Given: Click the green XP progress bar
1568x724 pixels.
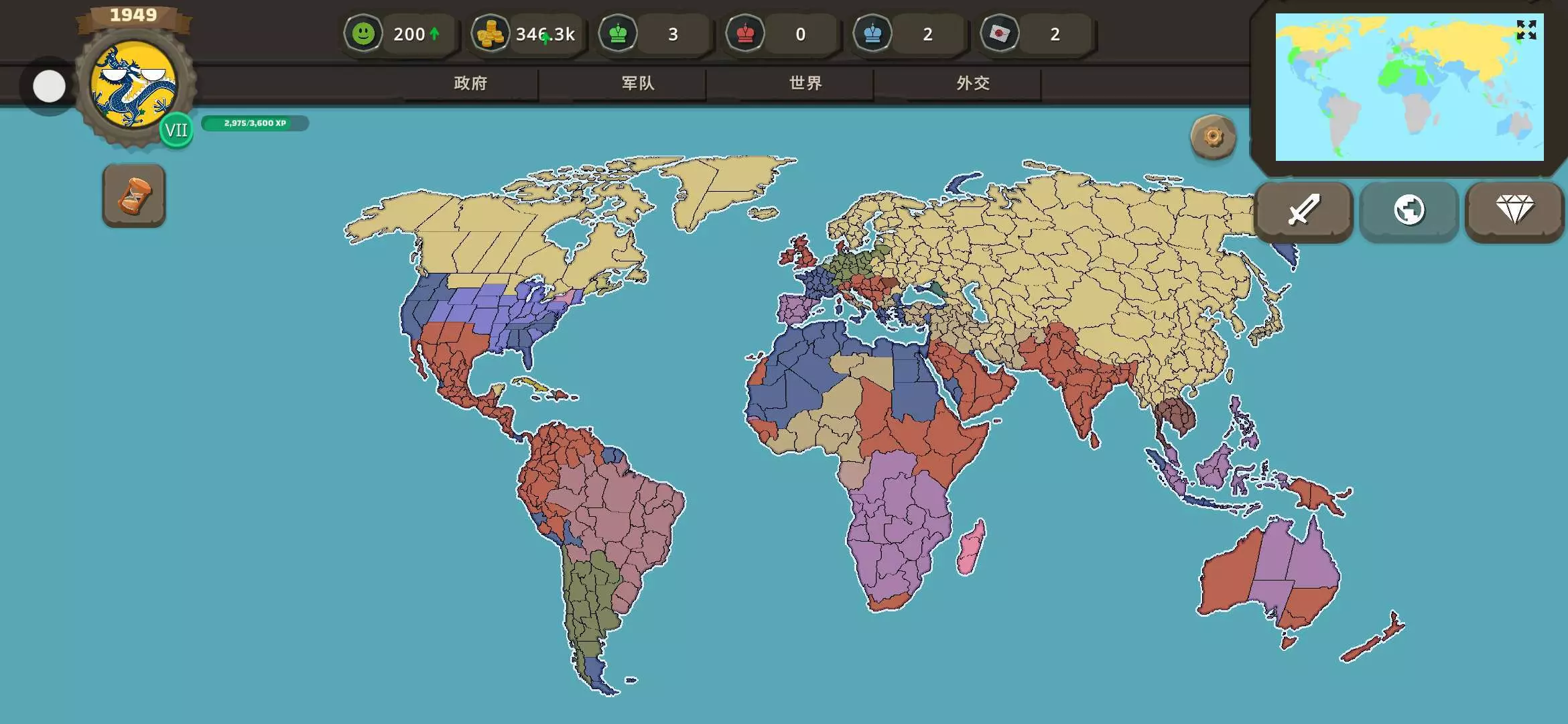Looking at the screenshot, I should point(255,123).
